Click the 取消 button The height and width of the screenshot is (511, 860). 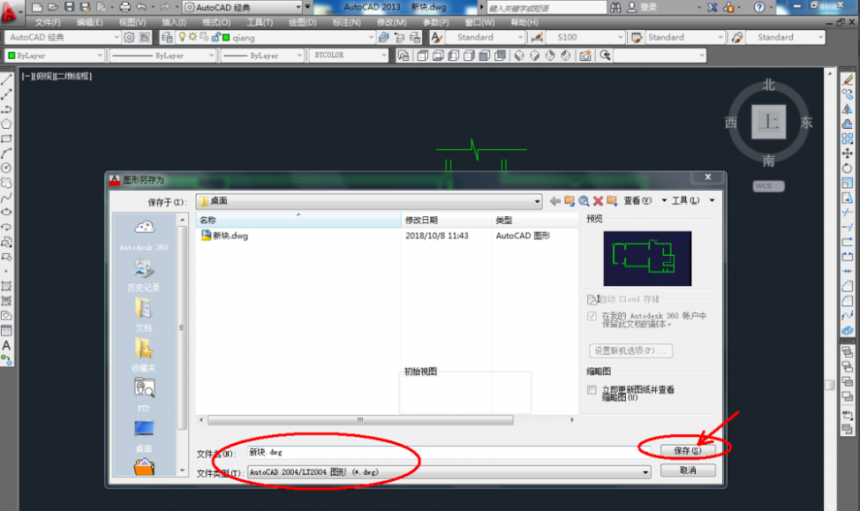[687, 470]
